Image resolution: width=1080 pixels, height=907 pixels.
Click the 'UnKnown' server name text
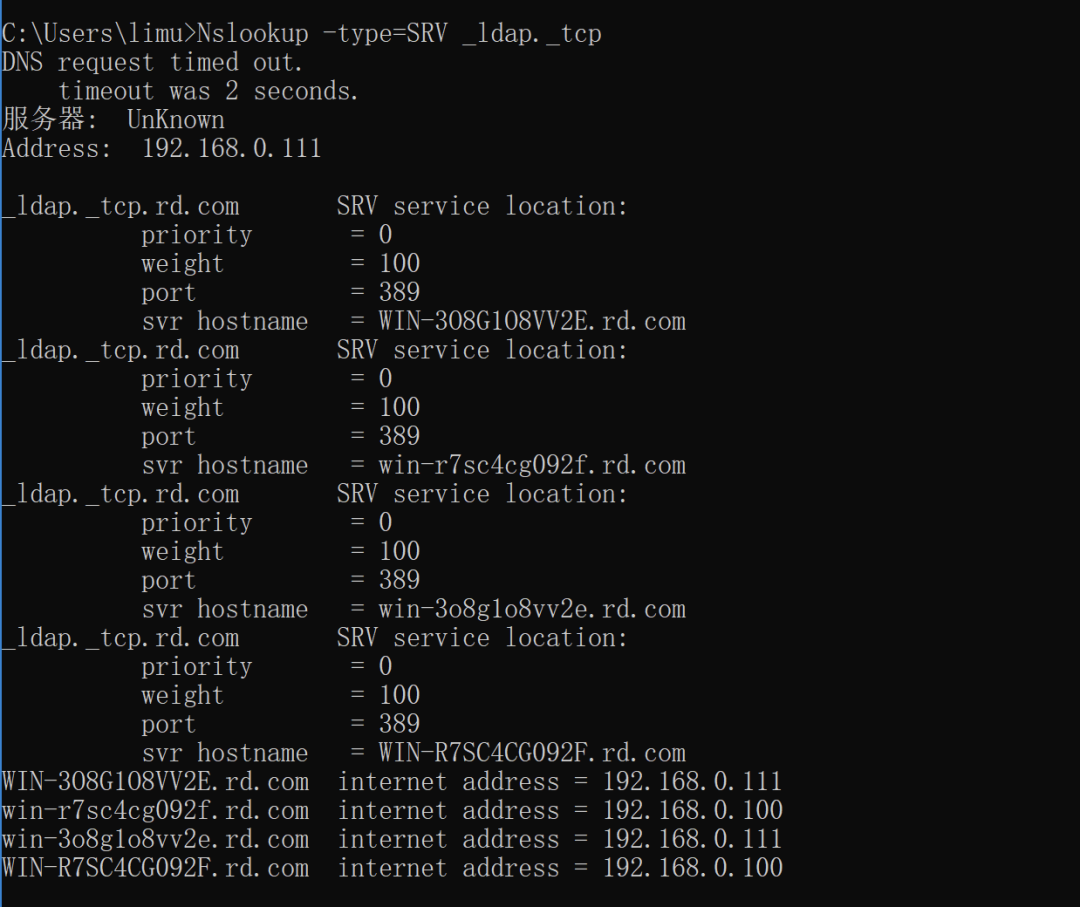pyautogui.click(x=176, y=120)
